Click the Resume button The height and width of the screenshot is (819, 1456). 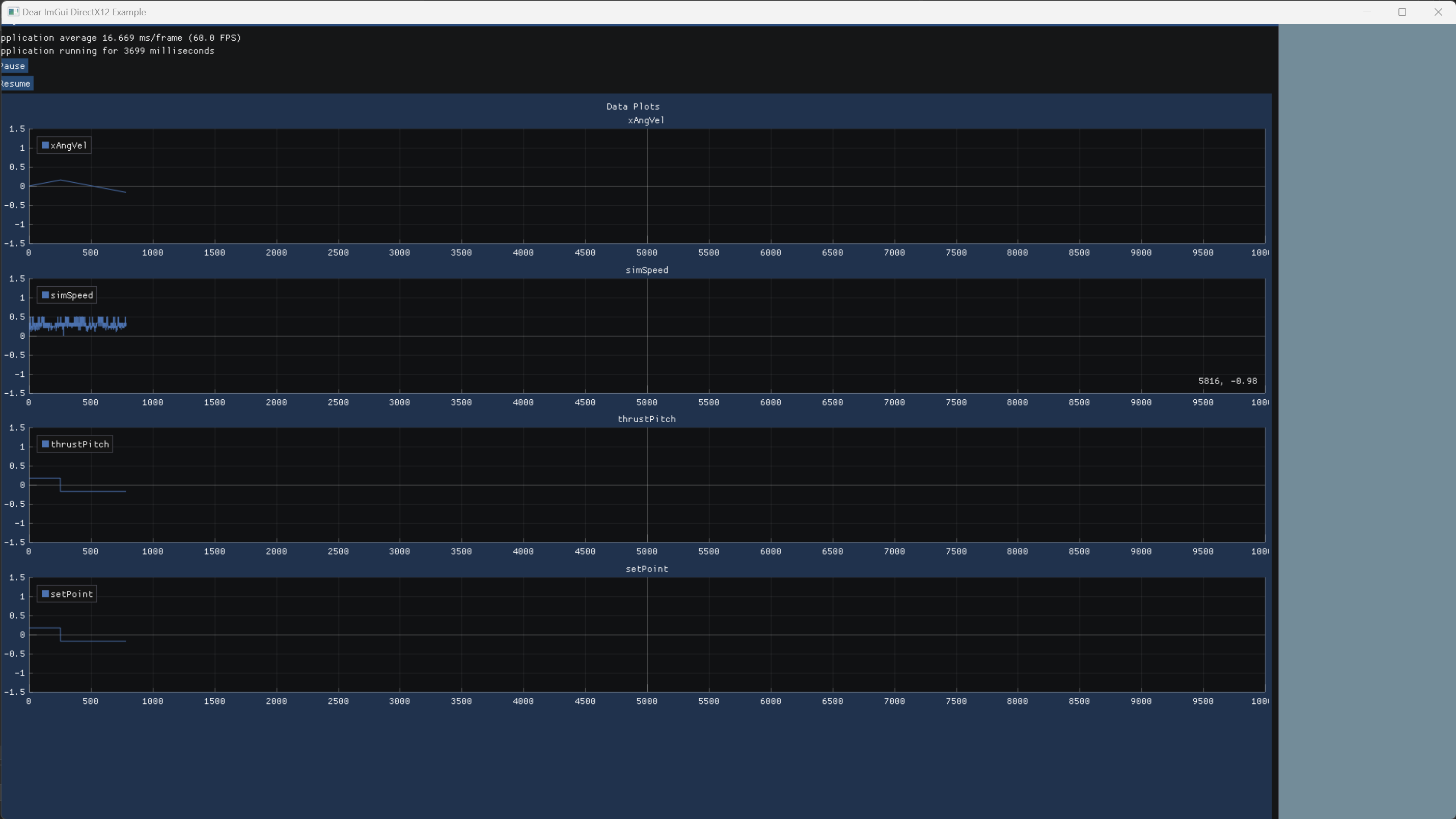coord(16,84)
